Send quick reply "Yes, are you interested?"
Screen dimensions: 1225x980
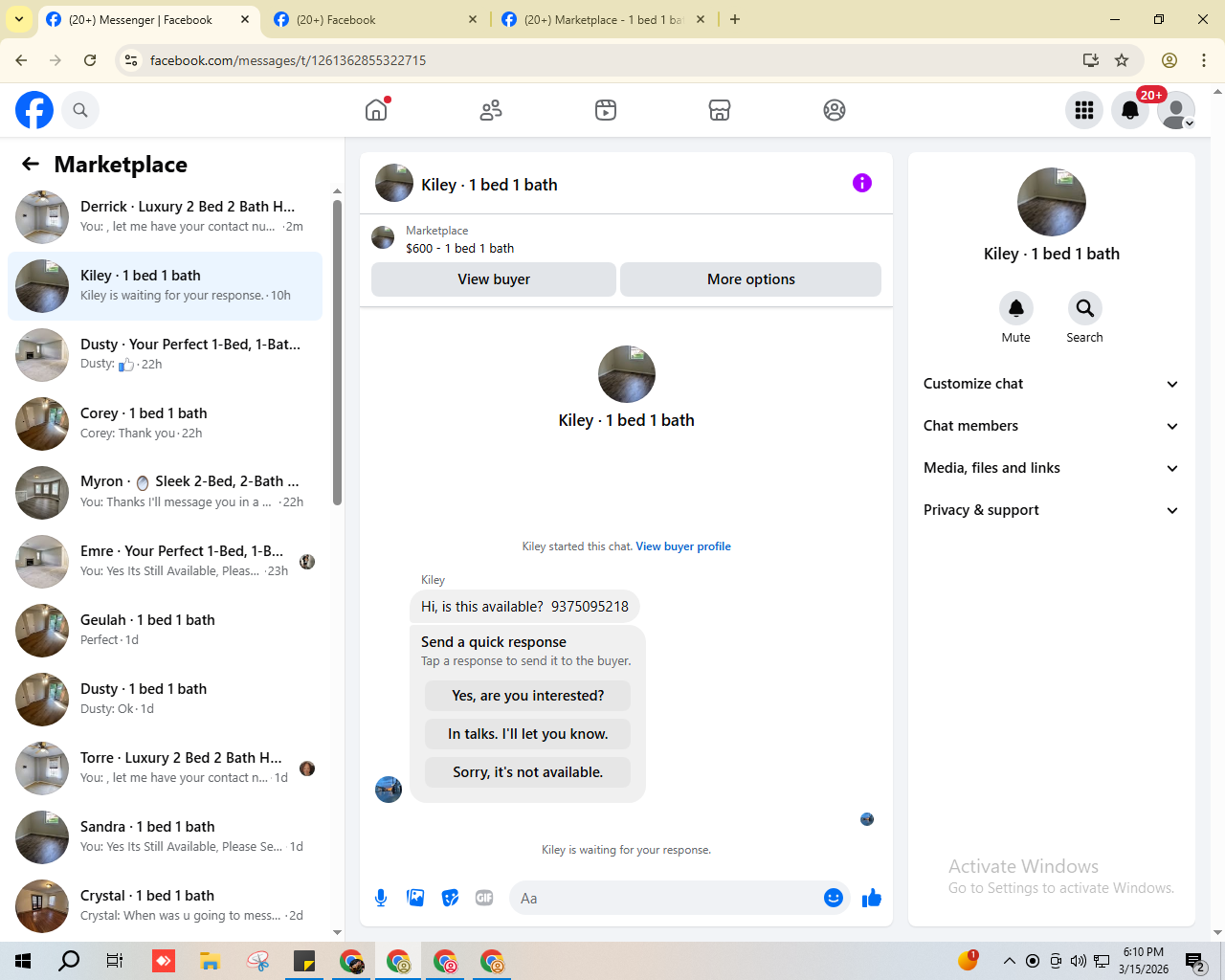(528, 696)
